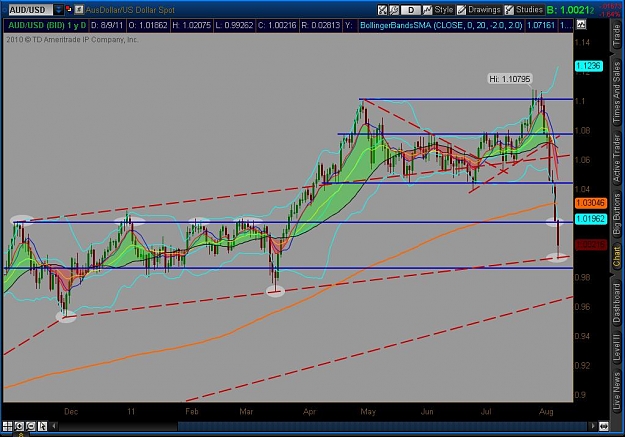Click the zoom-in icon beside the grid icon
The image size is (625, 437).
pyautogui.click(x=19, y=426)
